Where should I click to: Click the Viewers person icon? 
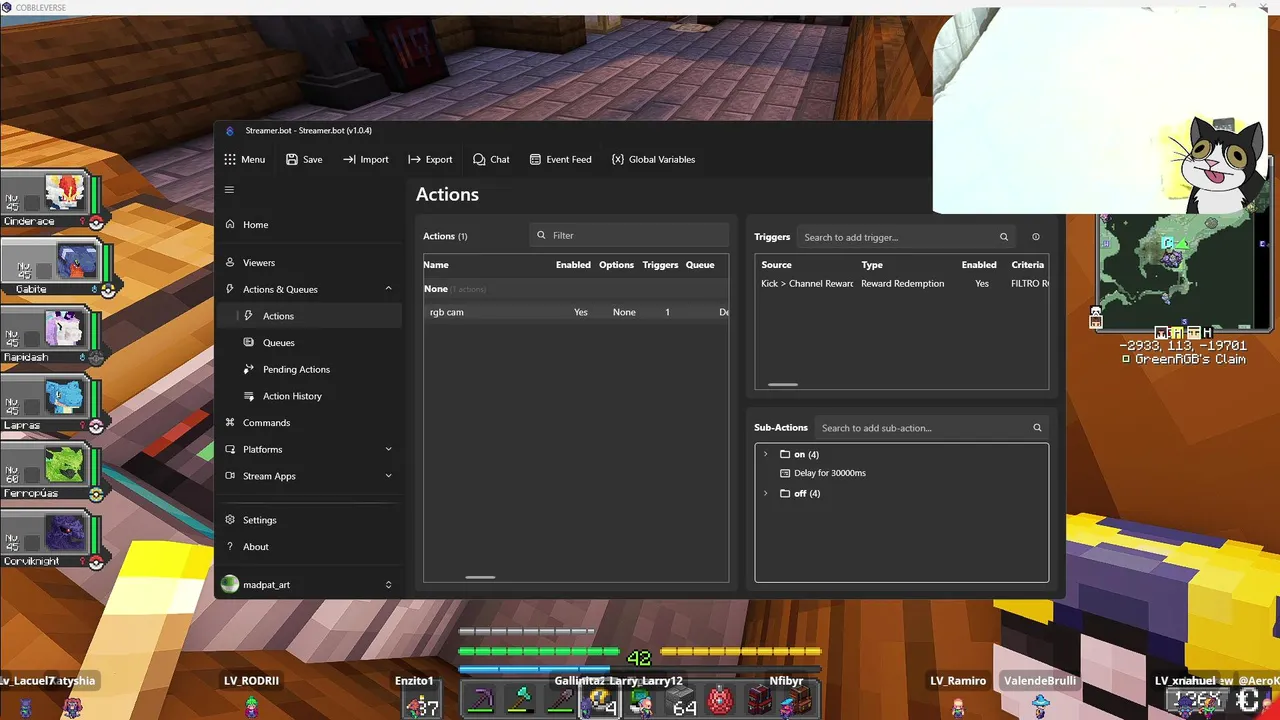[230, 262]
